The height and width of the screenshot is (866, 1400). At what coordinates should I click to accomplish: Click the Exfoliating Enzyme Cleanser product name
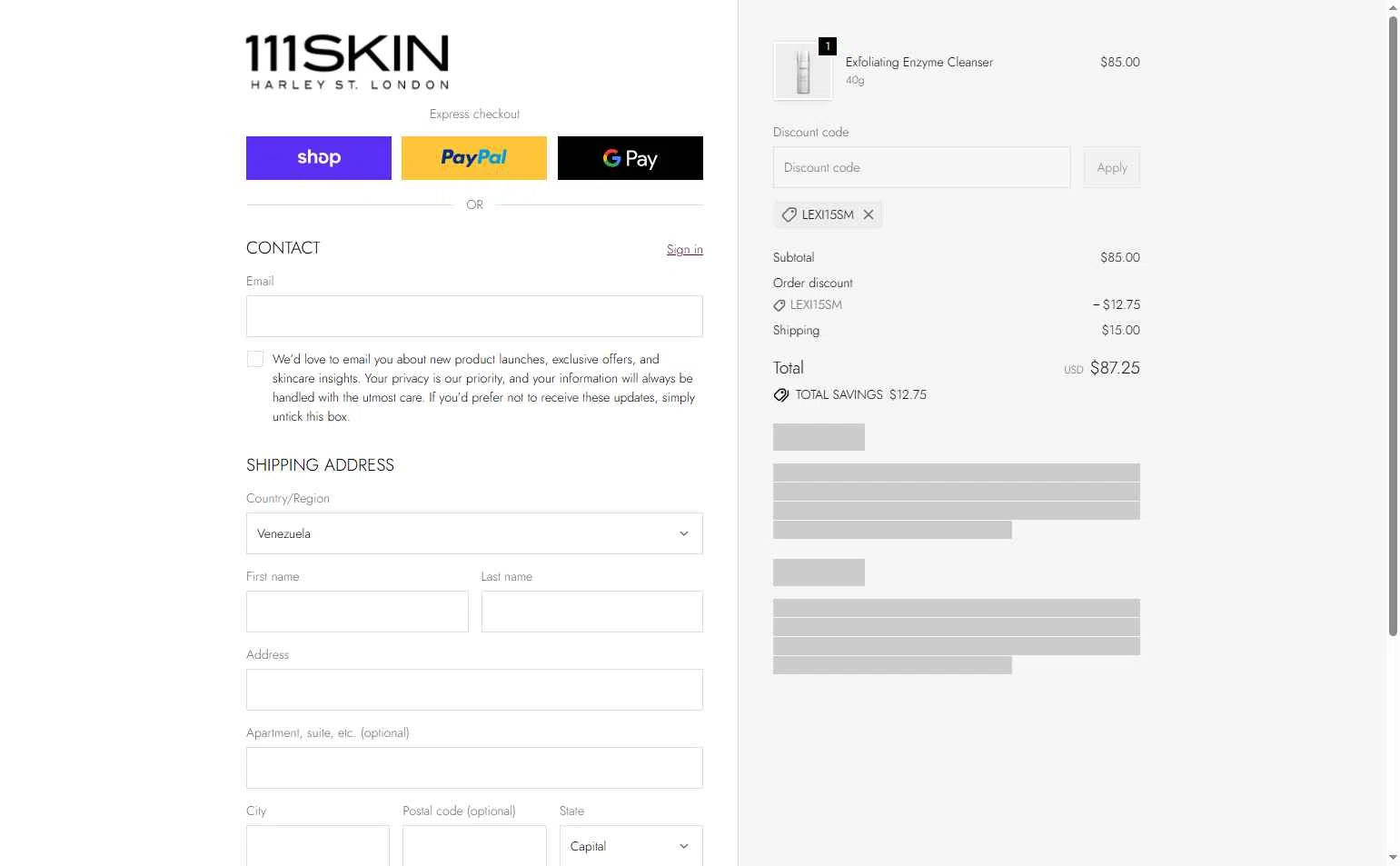(919, 62)
